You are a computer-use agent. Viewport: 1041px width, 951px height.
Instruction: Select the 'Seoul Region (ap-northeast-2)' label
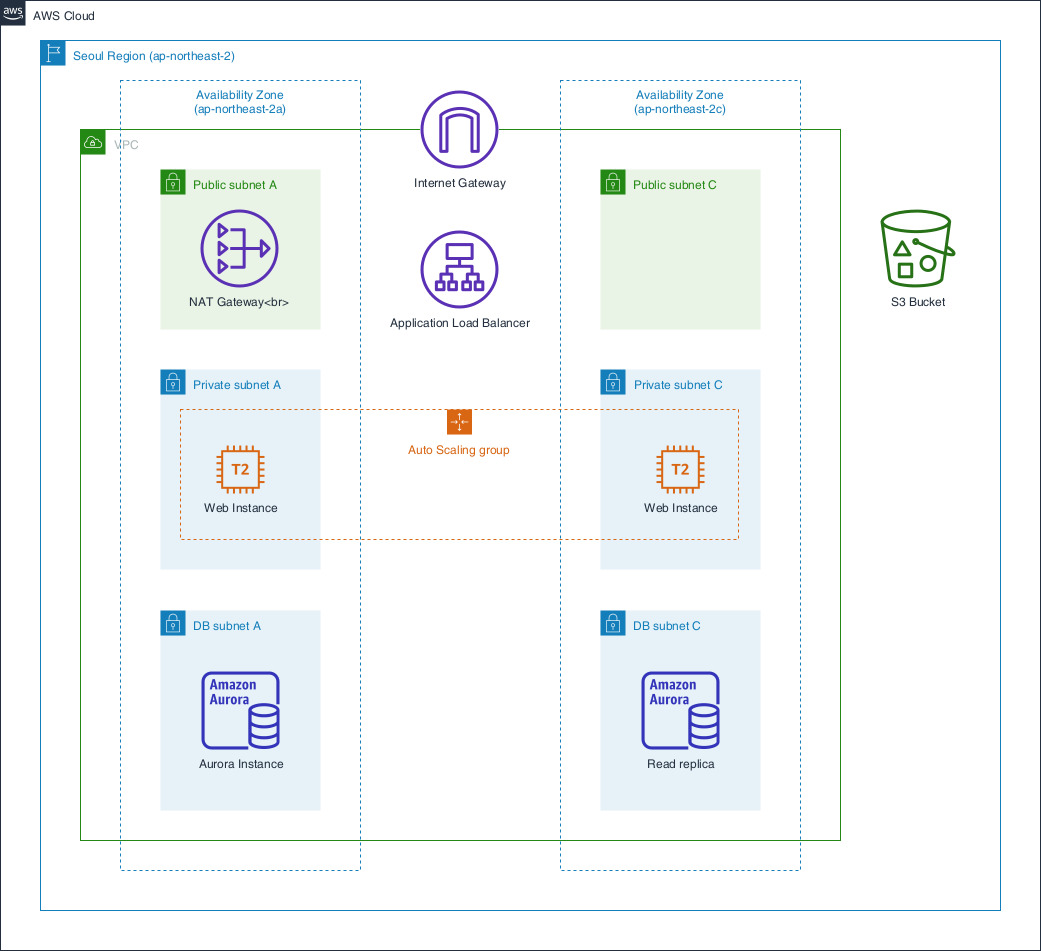coord(153,56)
